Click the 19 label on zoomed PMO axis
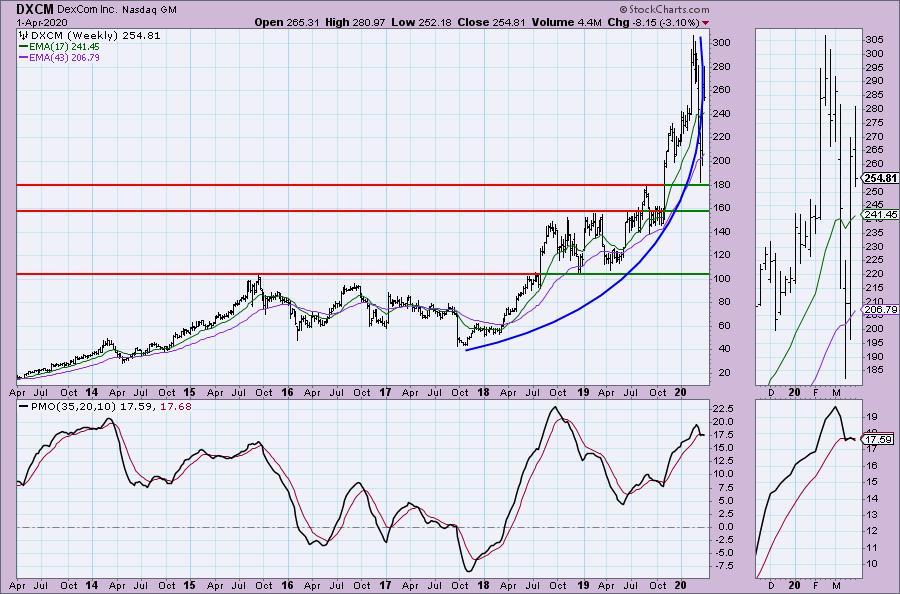Image resolution: width=900 pixels, height=594 pixels. pyautogui.click(x=871, y=416)
